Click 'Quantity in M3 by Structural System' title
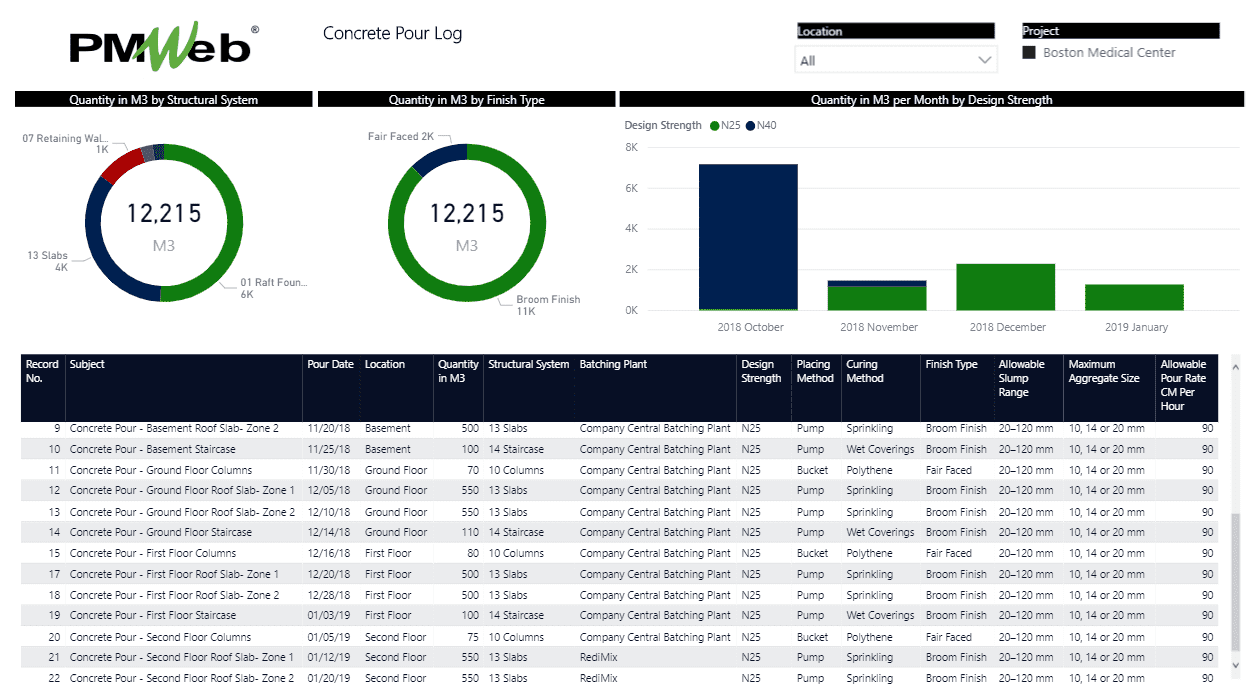Image resolution: width=1258 pixels, height=700 pixels. click(x=163, y=100)
